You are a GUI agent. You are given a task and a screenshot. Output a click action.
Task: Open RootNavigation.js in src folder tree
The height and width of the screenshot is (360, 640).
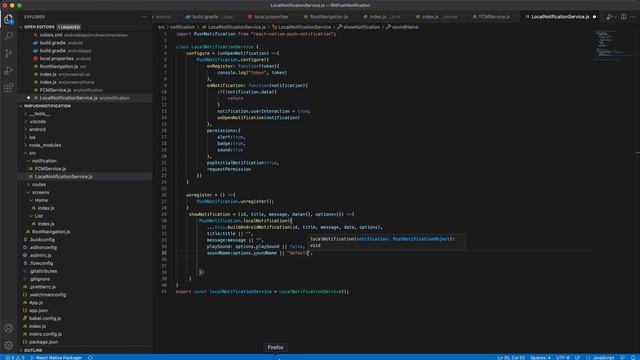pos(51,232)
